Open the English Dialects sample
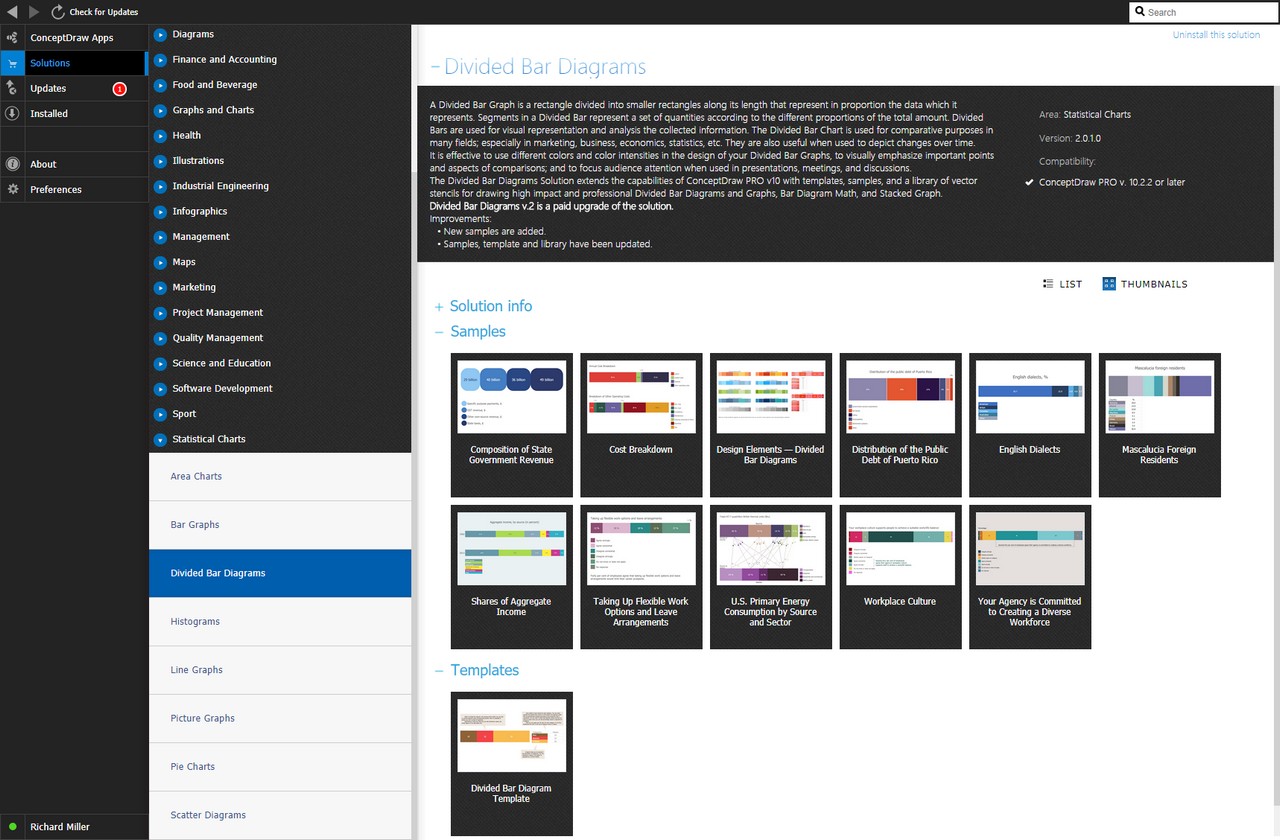Image resolution: width=1280 pixels, height=840 pixels. [1030, 425]
